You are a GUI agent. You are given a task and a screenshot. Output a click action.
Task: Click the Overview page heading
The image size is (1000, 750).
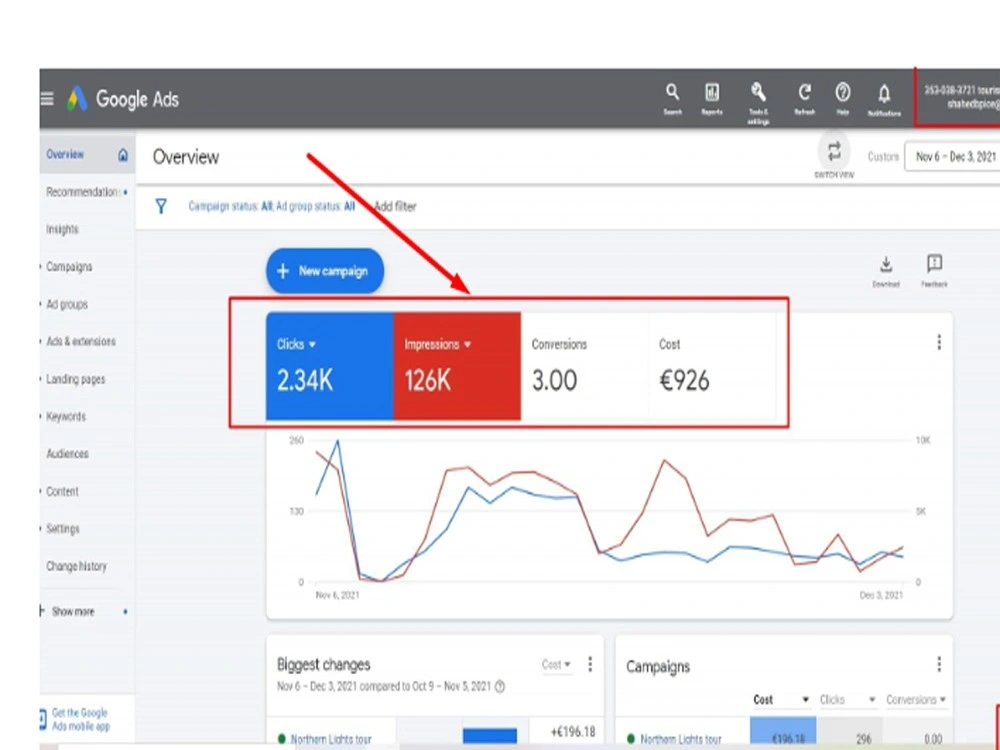coord(186,157)
